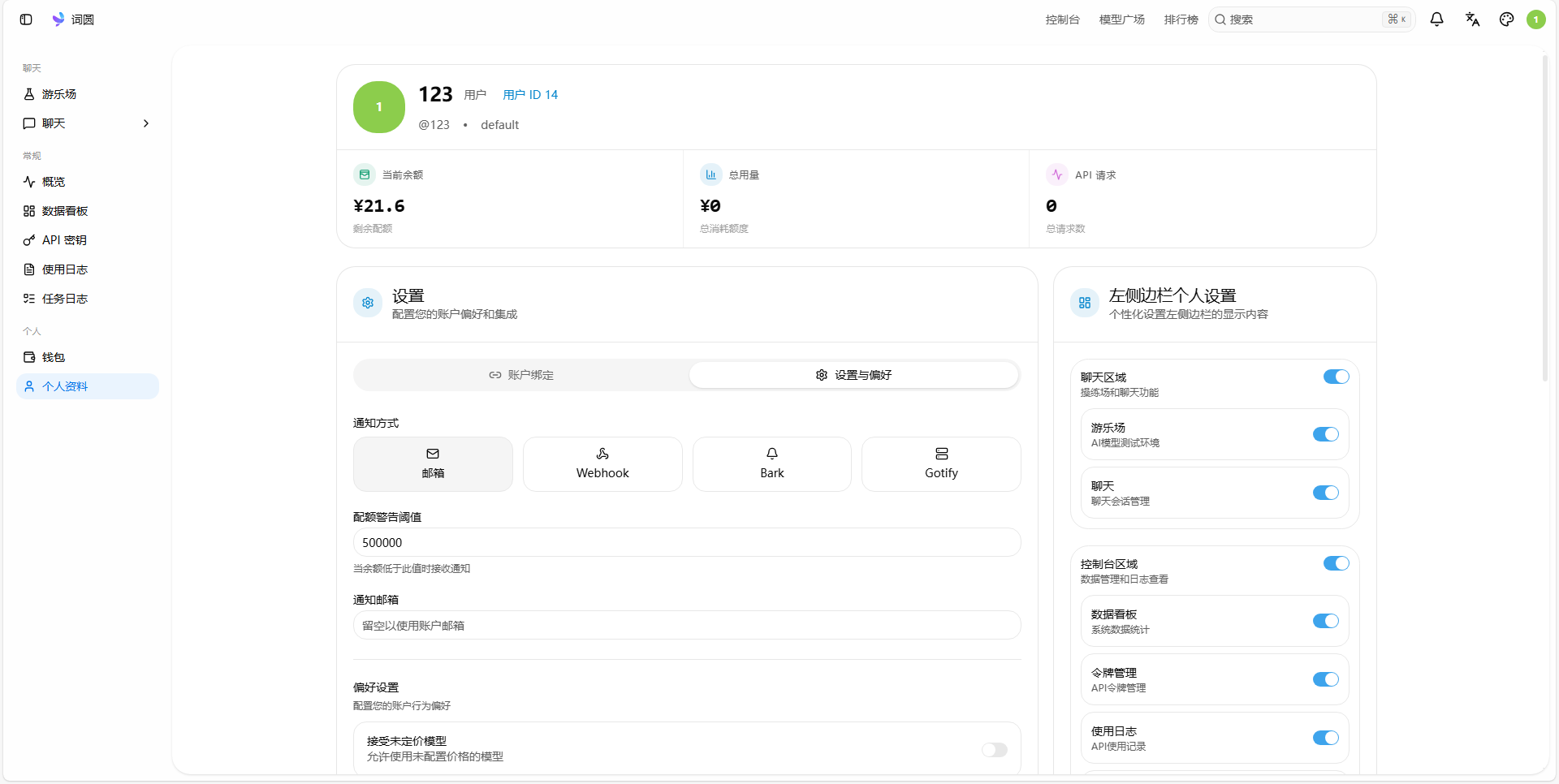Click the 总用量 chart icon

click(711, 174)
